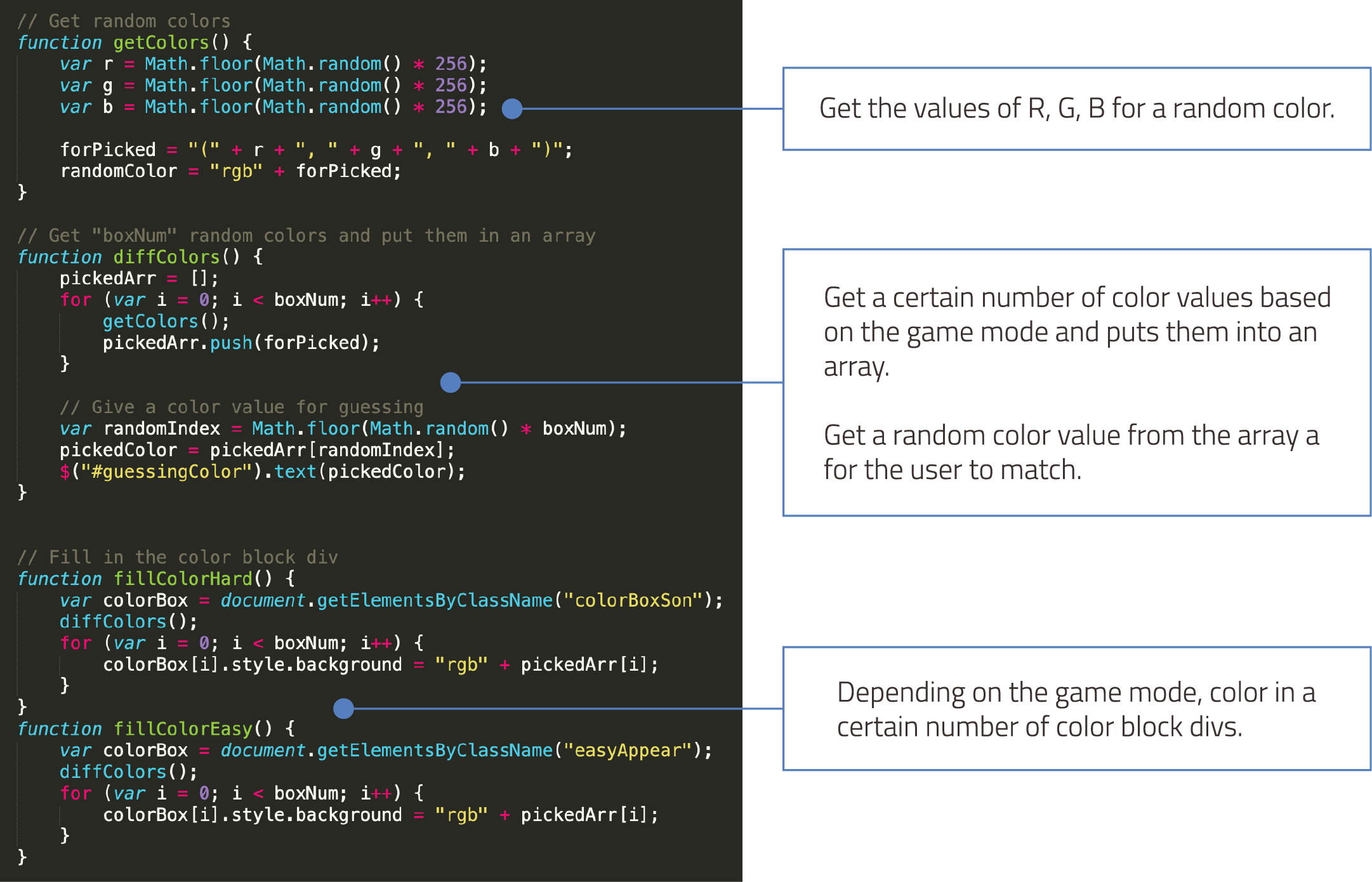This screenshot has height=882, width=1372.
Task: Select the 'pickedArr = [];' line
Action: point(140,279)
